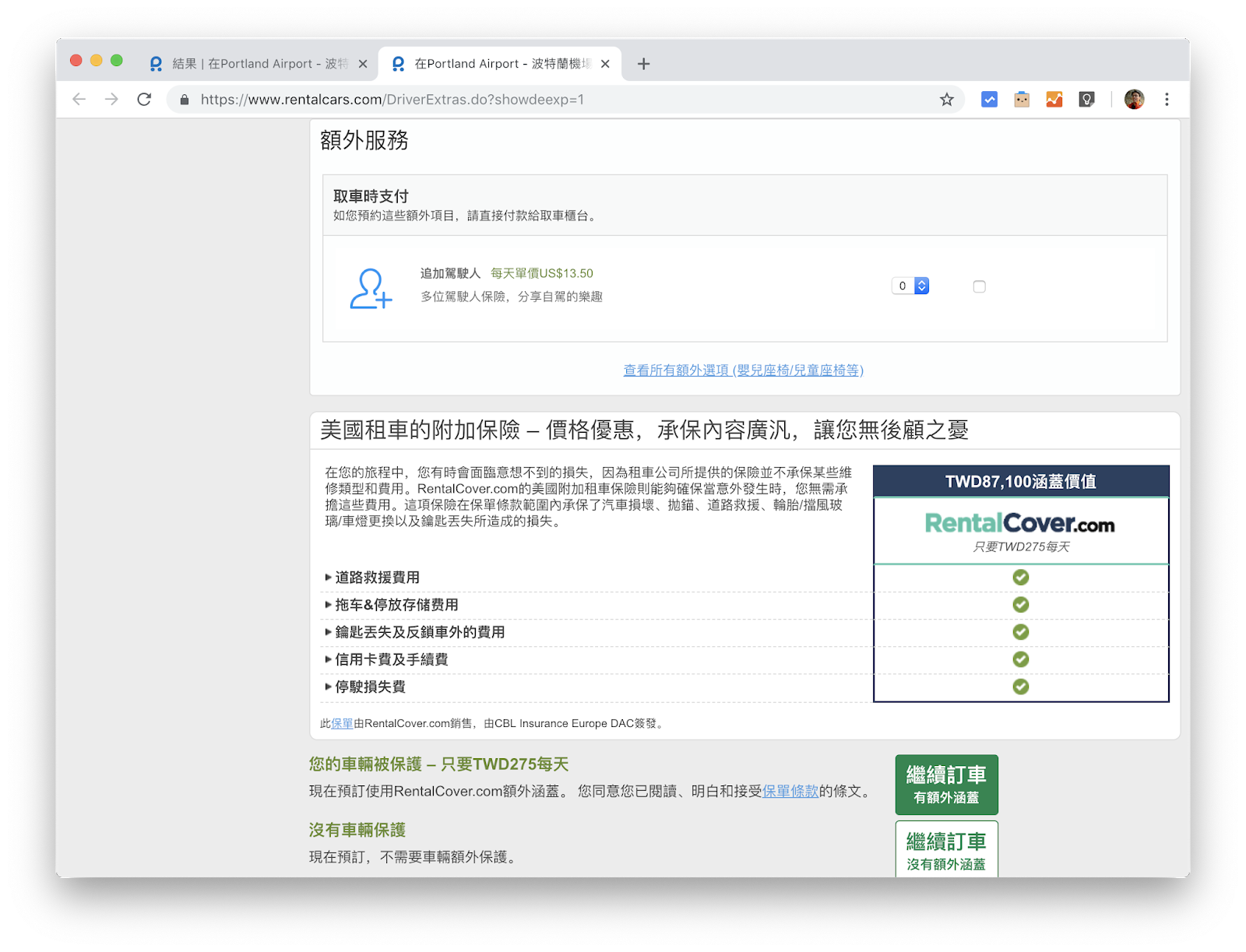Open a new browser tab
The image size is (1246, 952).
[643, 64]
